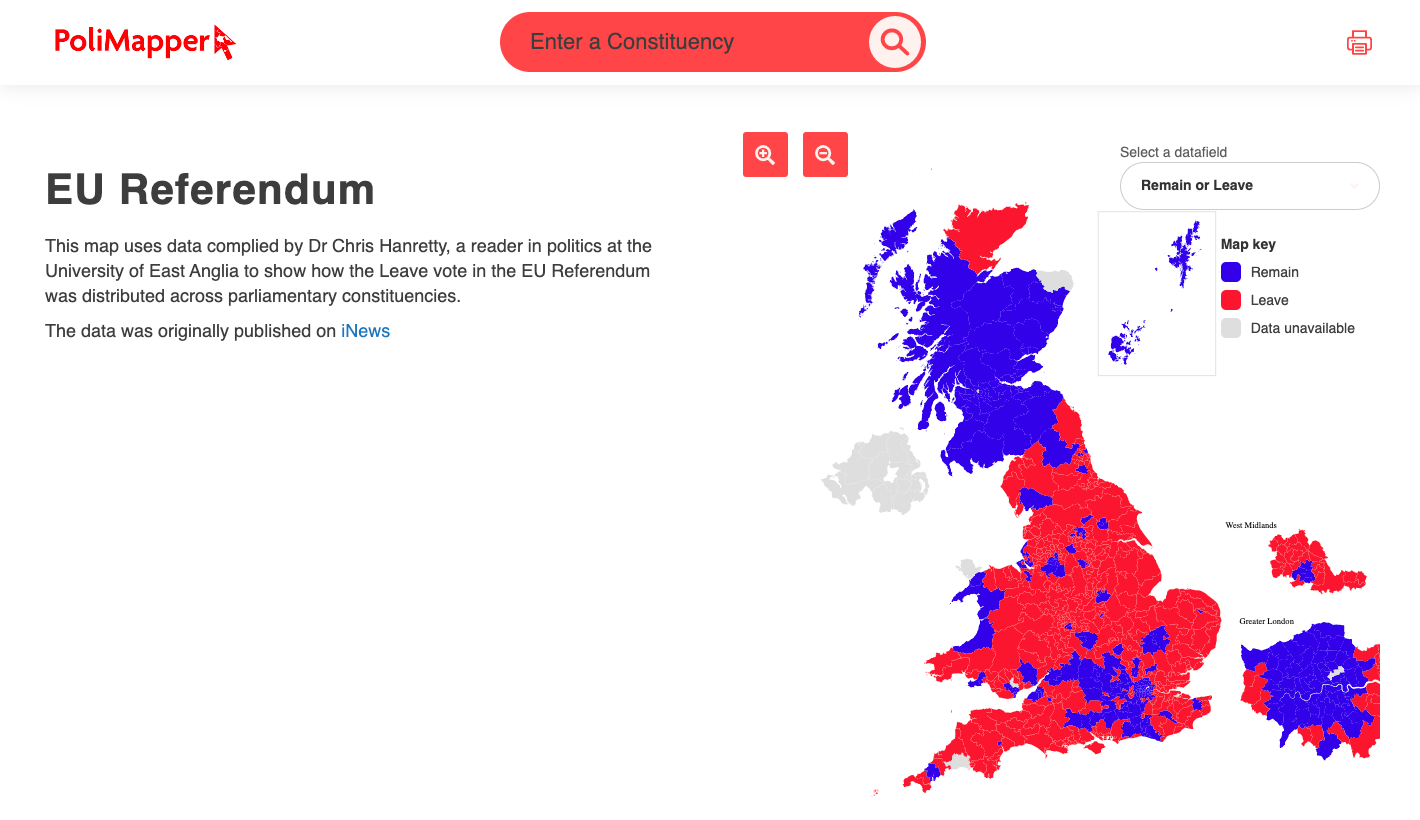Click the zoom in magnifier button
This screenshot has height=820, width=1420.
pos(765,154)
